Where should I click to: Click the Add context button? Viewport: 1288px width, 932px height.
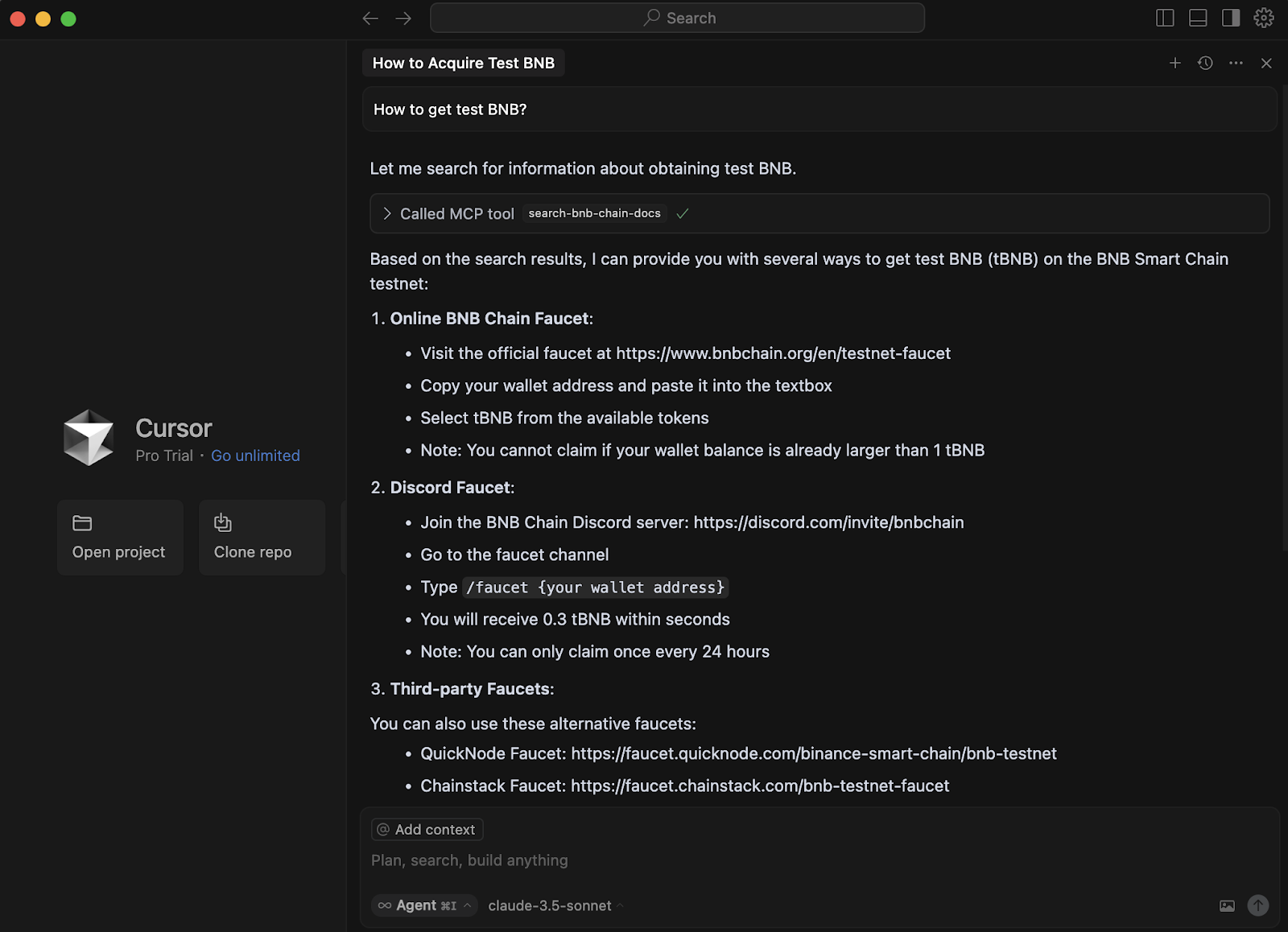point(427,829)
